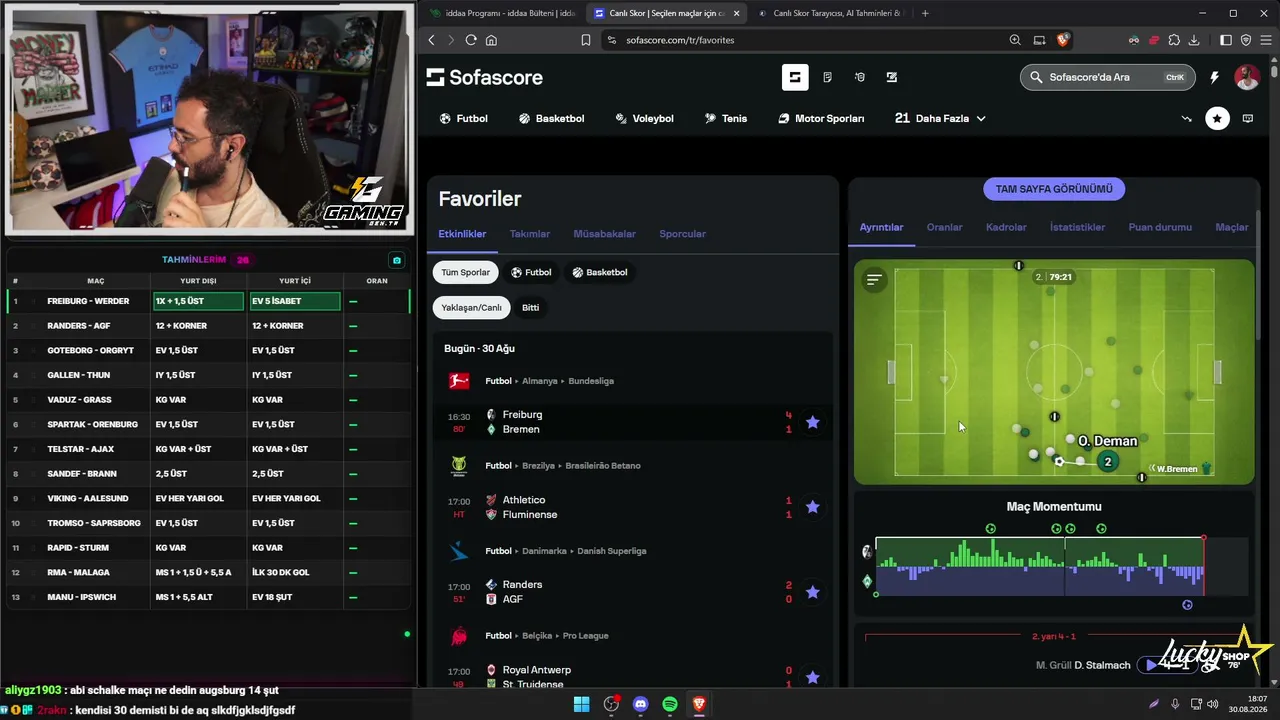Click the Bremen goal marker below momentum graph
This screenshot has width=1280, height=720.
point(1187,605)
